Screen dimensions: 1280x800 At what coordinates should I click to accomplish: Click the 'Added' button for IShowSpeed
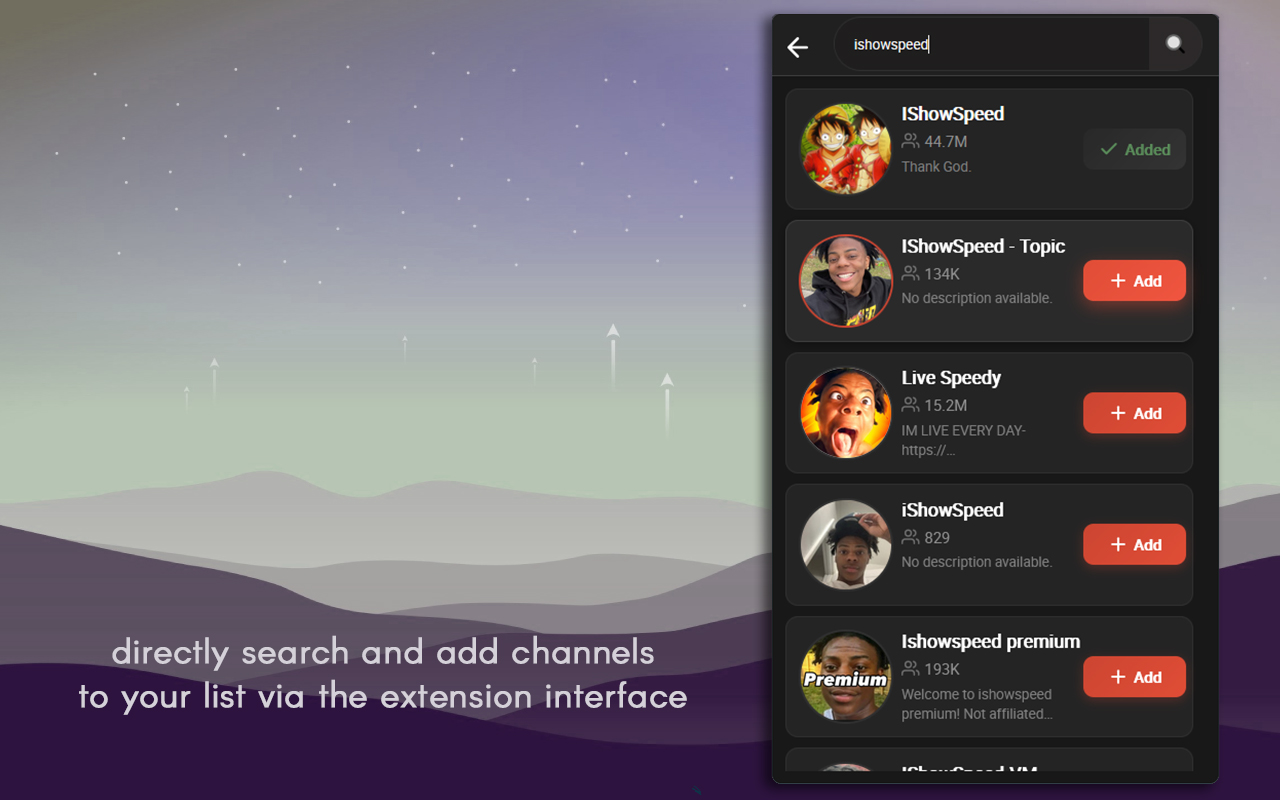coord(1135,150)
